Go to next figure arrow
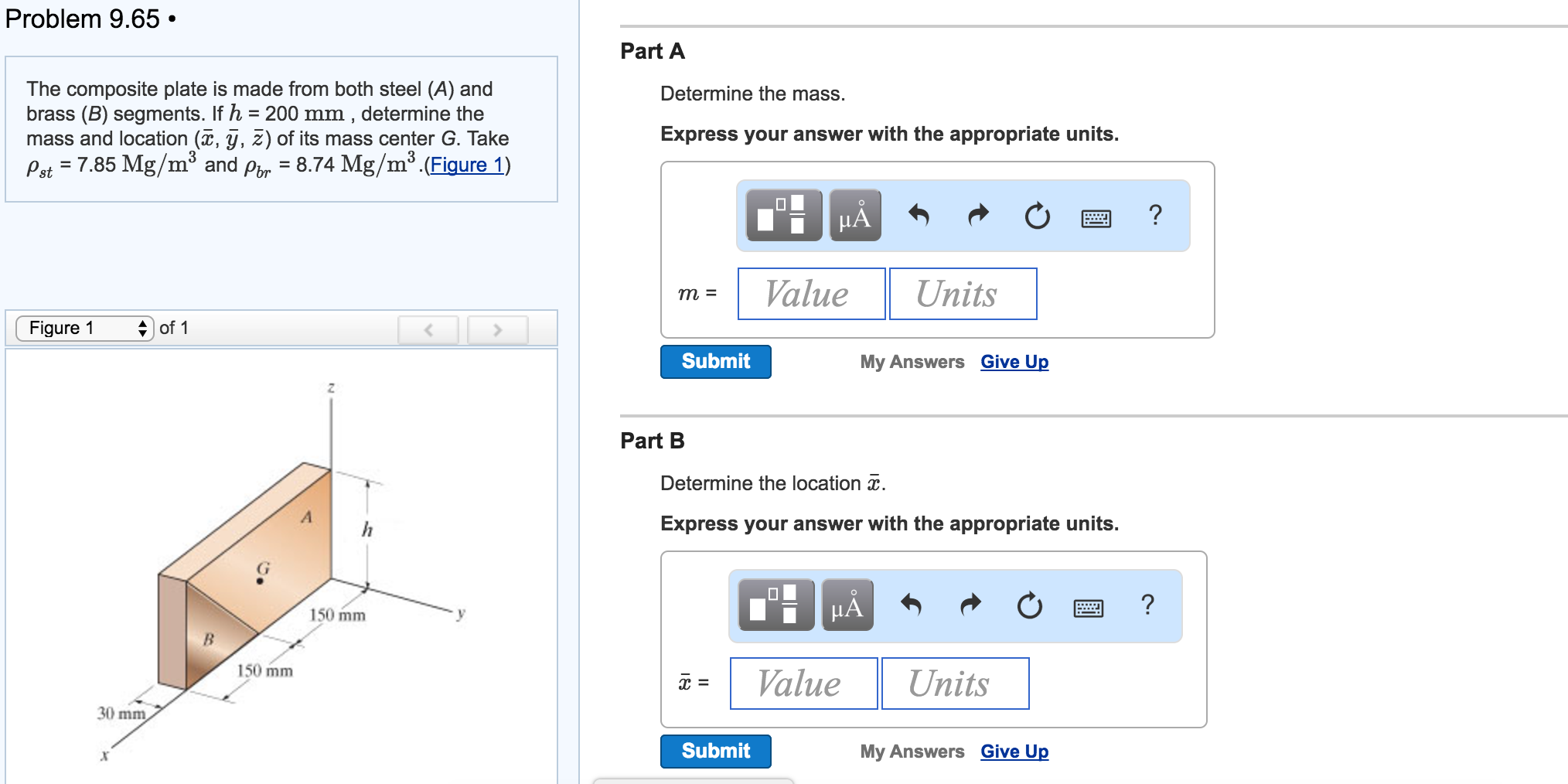The width and height of the screenshot is (1568, 784). [498, 329]
